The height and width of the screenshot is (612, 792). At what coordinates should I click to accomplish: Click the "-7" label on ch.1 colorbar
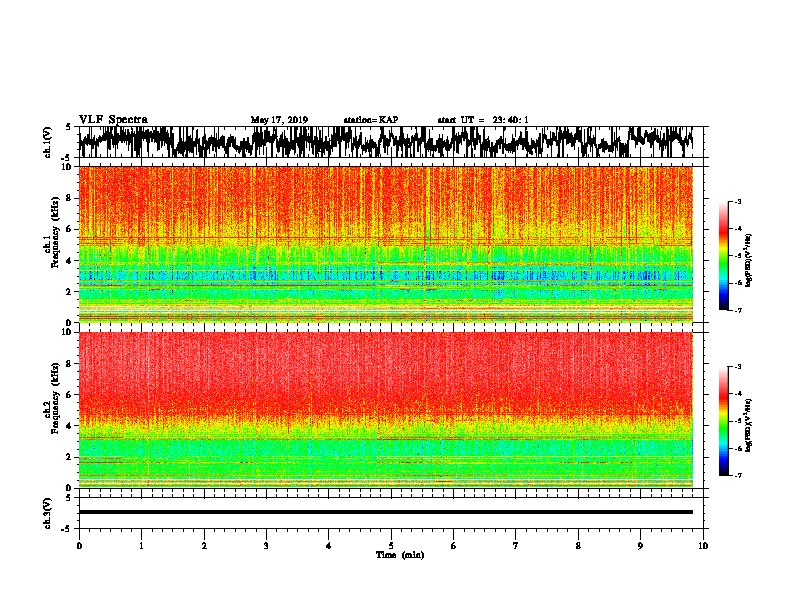[737, 310]
